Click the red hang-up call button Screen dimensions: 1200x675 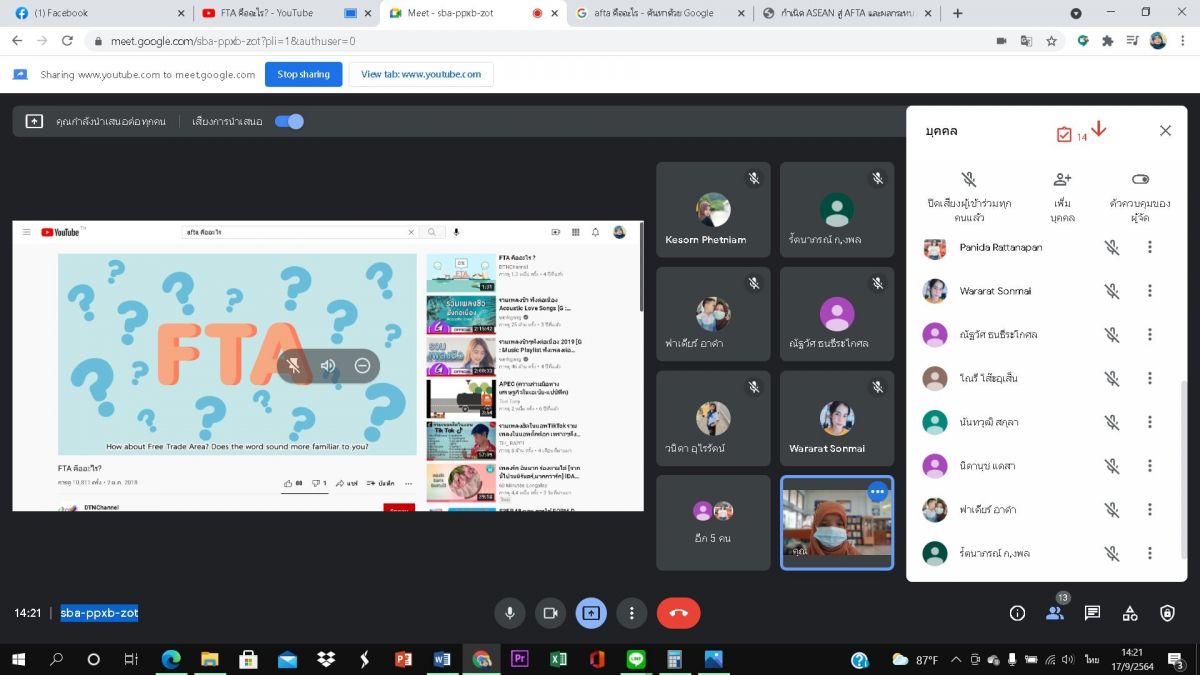[678, 613]
